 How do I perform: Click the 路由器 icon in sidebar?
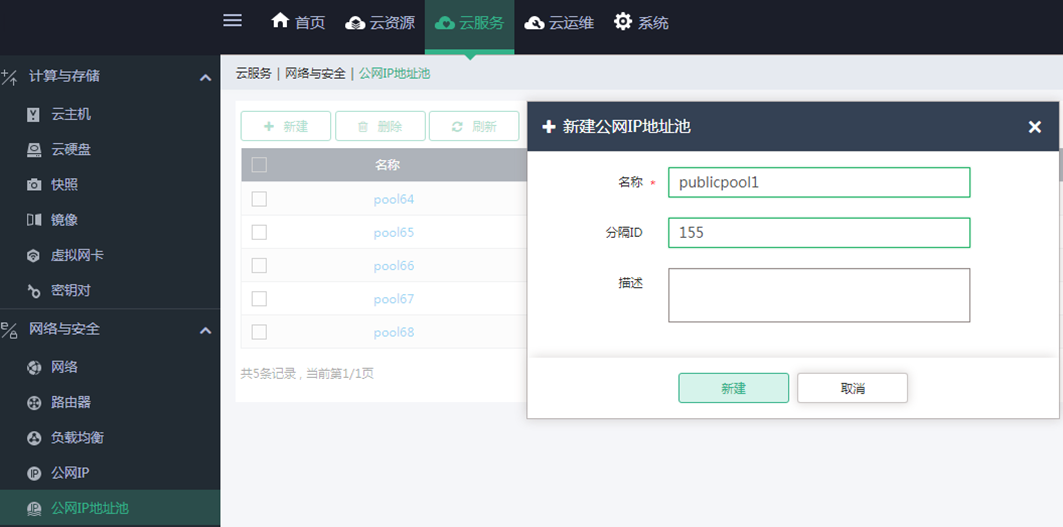coord(34,403)
